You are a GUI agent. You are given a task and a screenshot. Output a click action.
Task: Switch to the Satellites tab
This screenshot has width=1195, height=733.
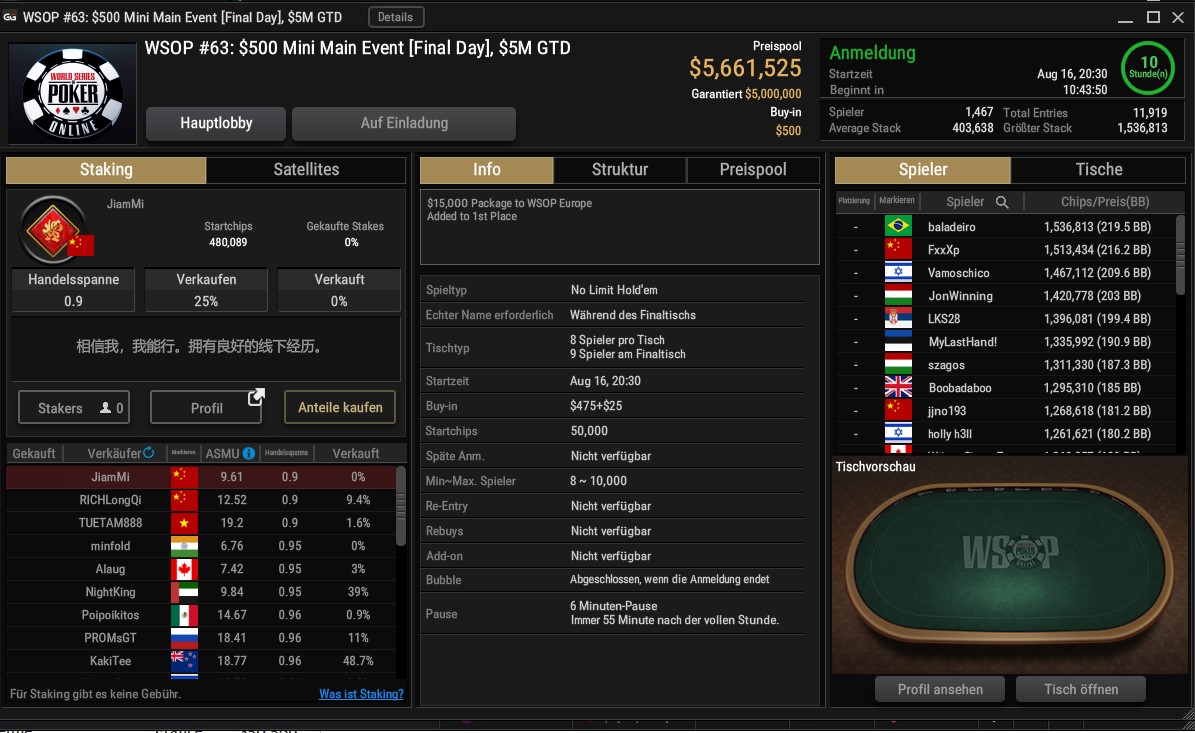click(306, 170)
